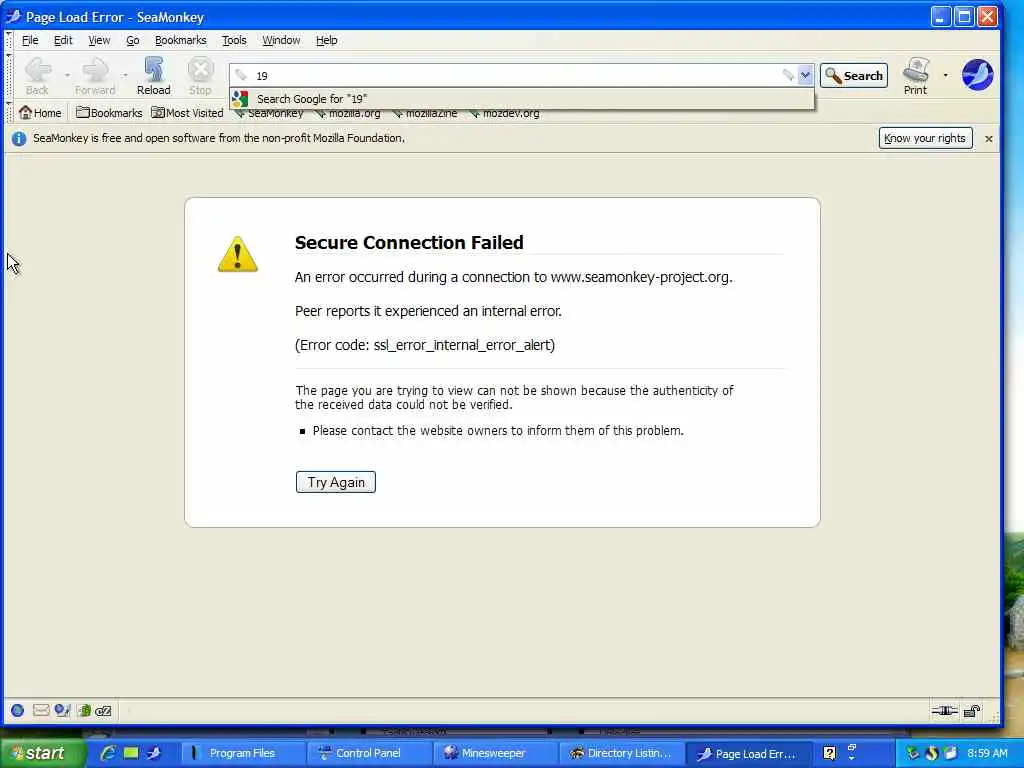Open the Tools menu
Screen dimensions: 1024x768
click(x=234, y=40)
